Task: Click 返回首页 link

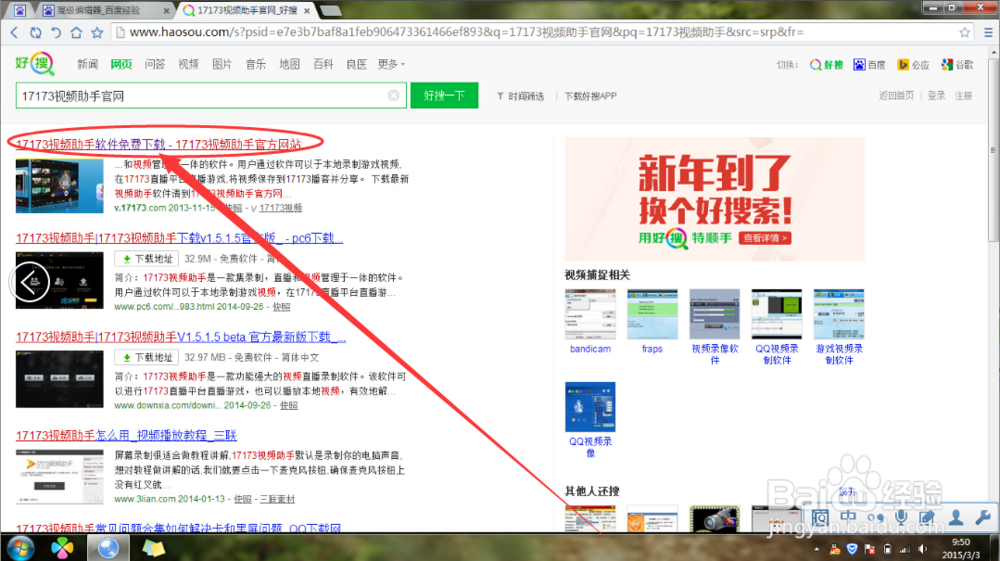Action: 896,96
